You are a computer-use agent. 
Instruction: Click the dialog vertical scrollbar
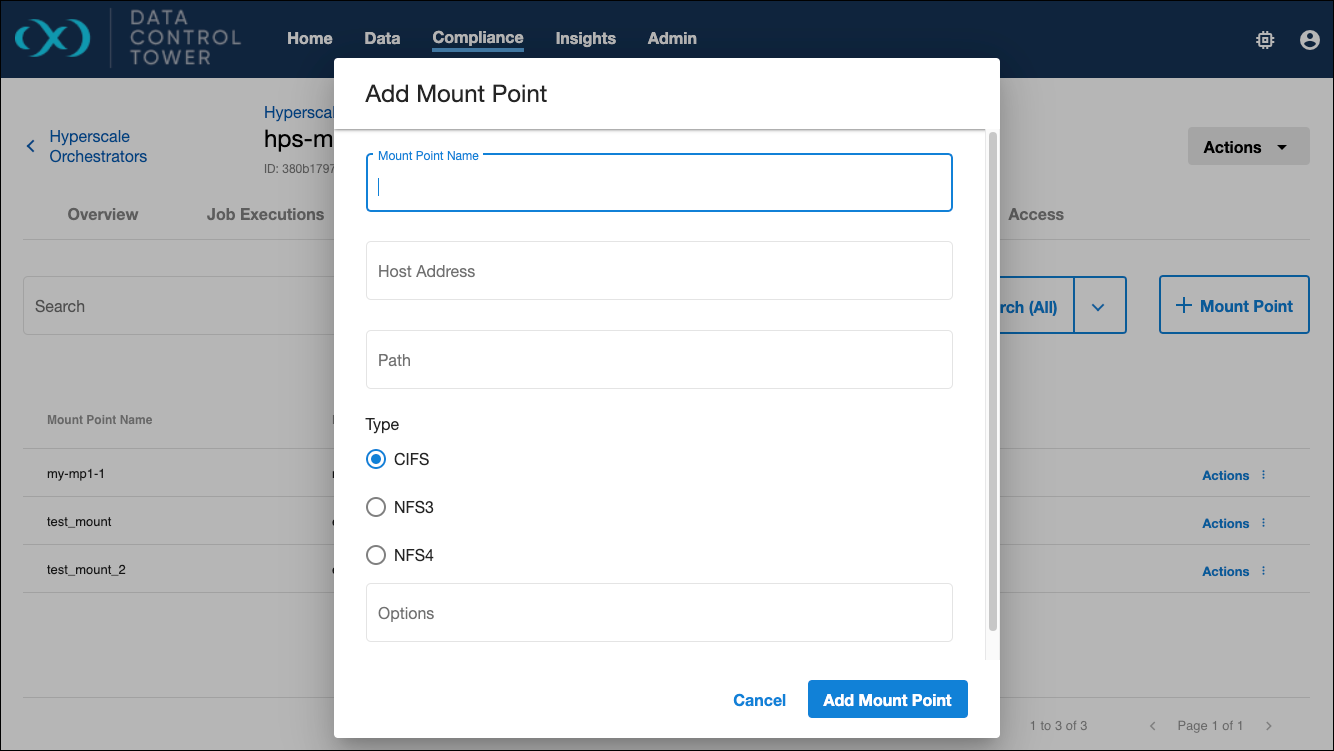[x=992, y=380]
